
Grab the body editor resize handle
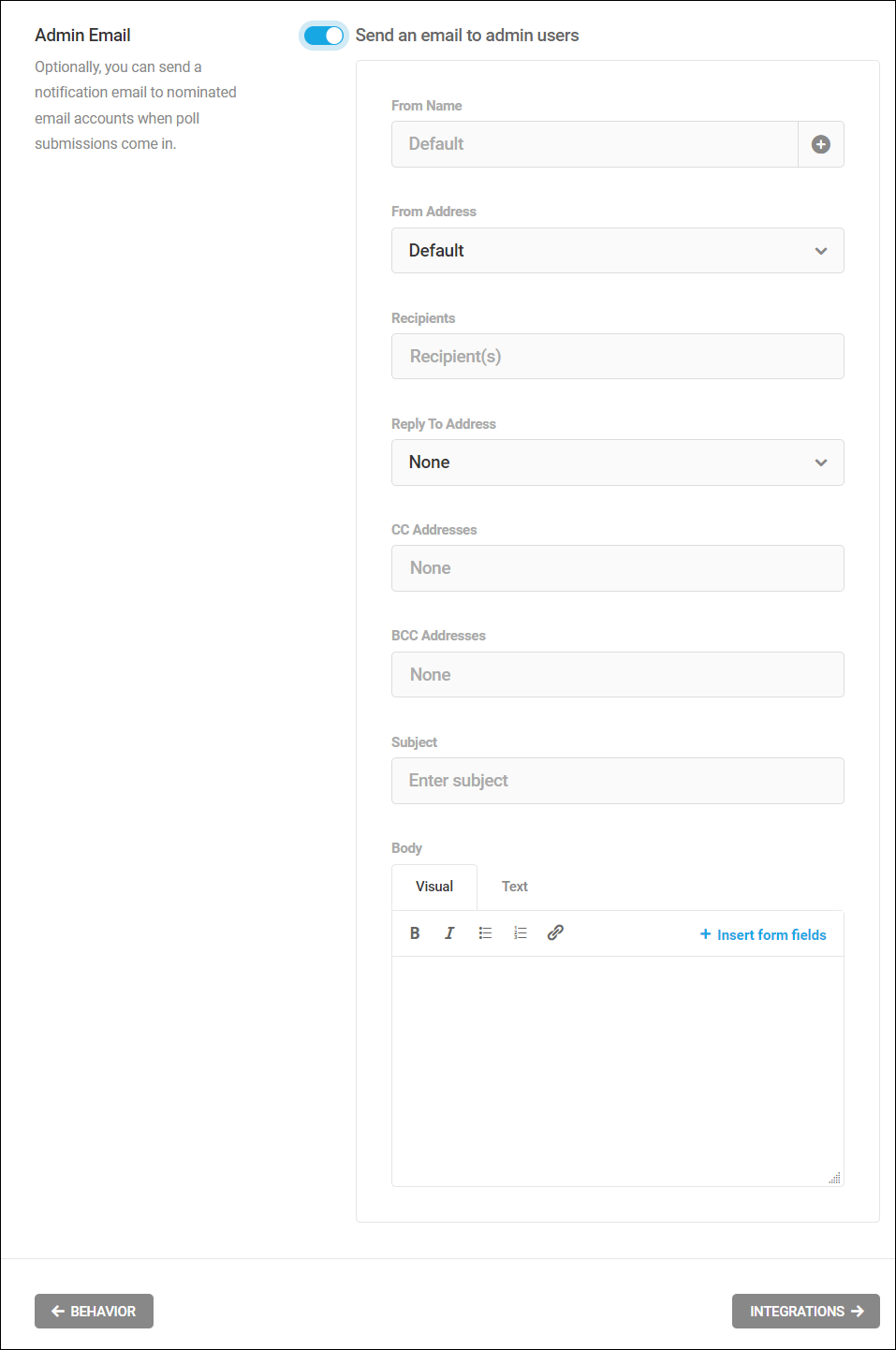point(834,1178)
